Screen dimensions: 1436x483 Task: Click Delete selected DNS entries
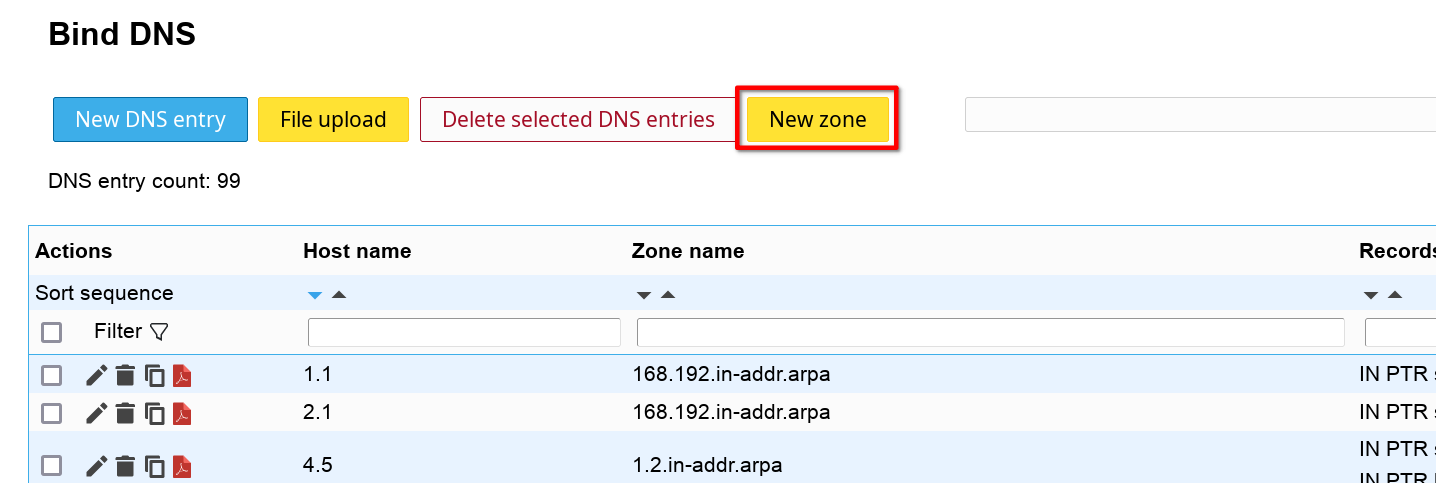(x=578, y=120)
